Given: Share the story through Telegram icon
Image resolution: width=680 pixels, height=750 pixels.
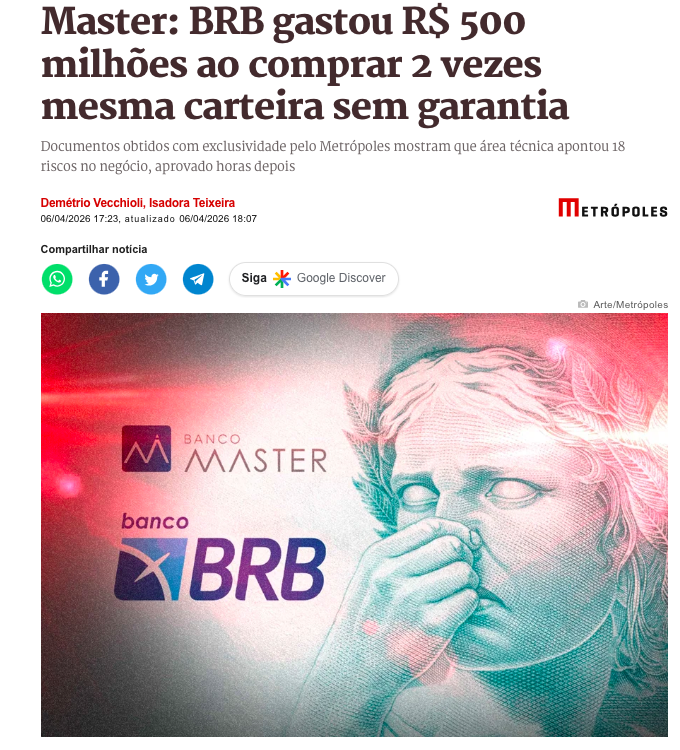Looking at the screenshot, I should pyautogui.click(x=198, y=279).
